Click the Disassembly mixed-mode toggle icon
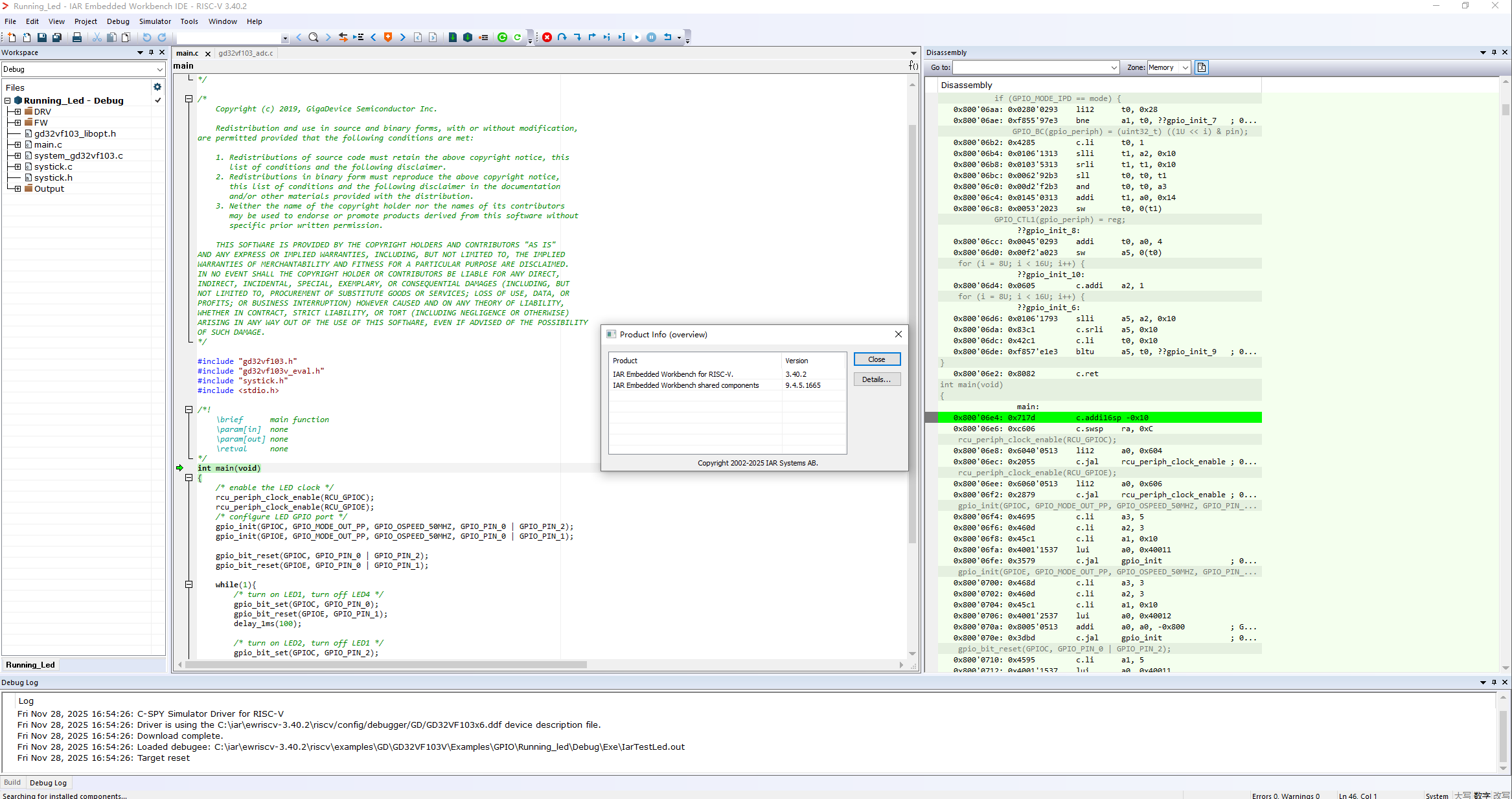 coord(1202,67)
